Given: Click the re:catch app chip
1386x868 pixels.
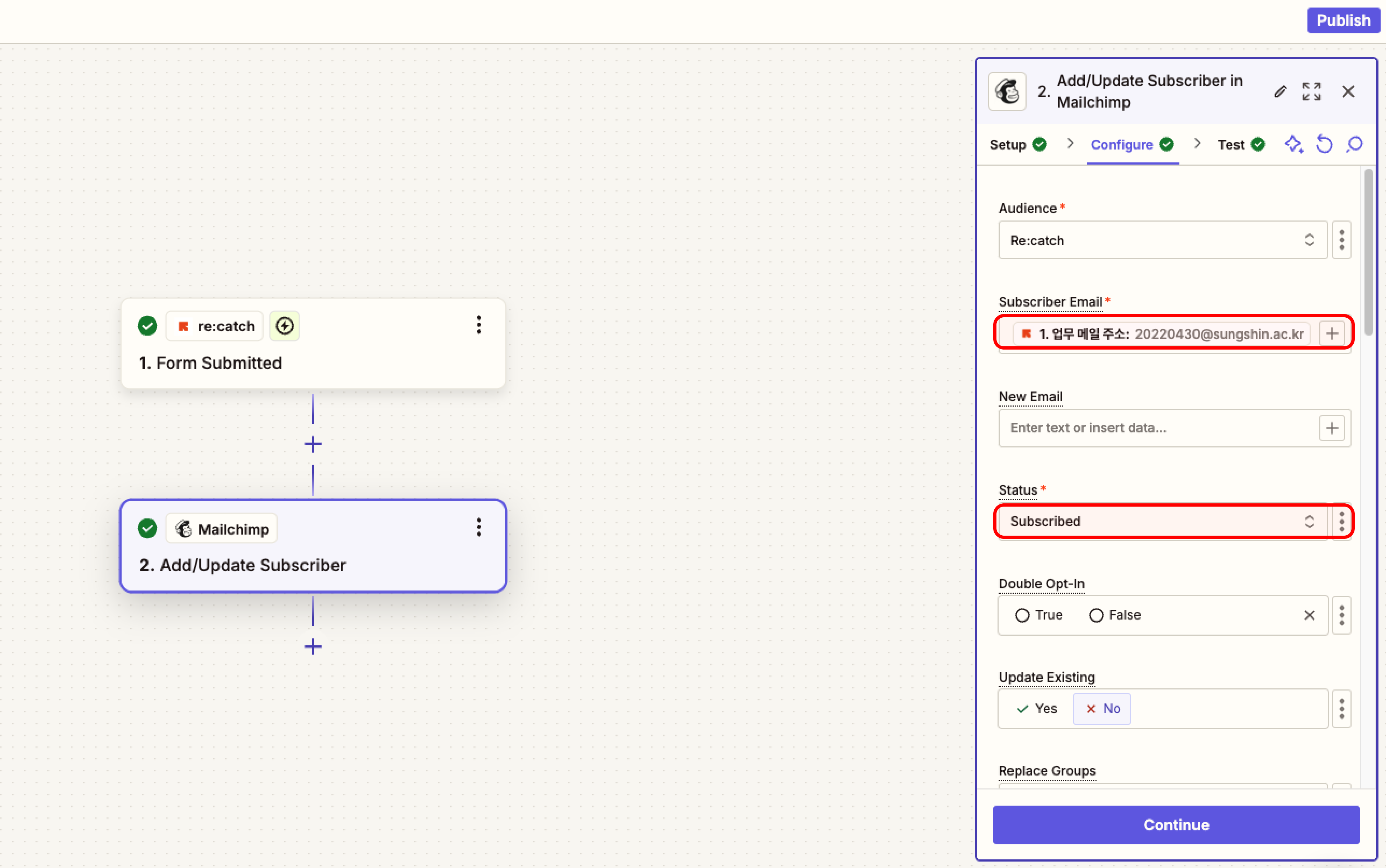Looking at the screenshot, I should 214,326.
